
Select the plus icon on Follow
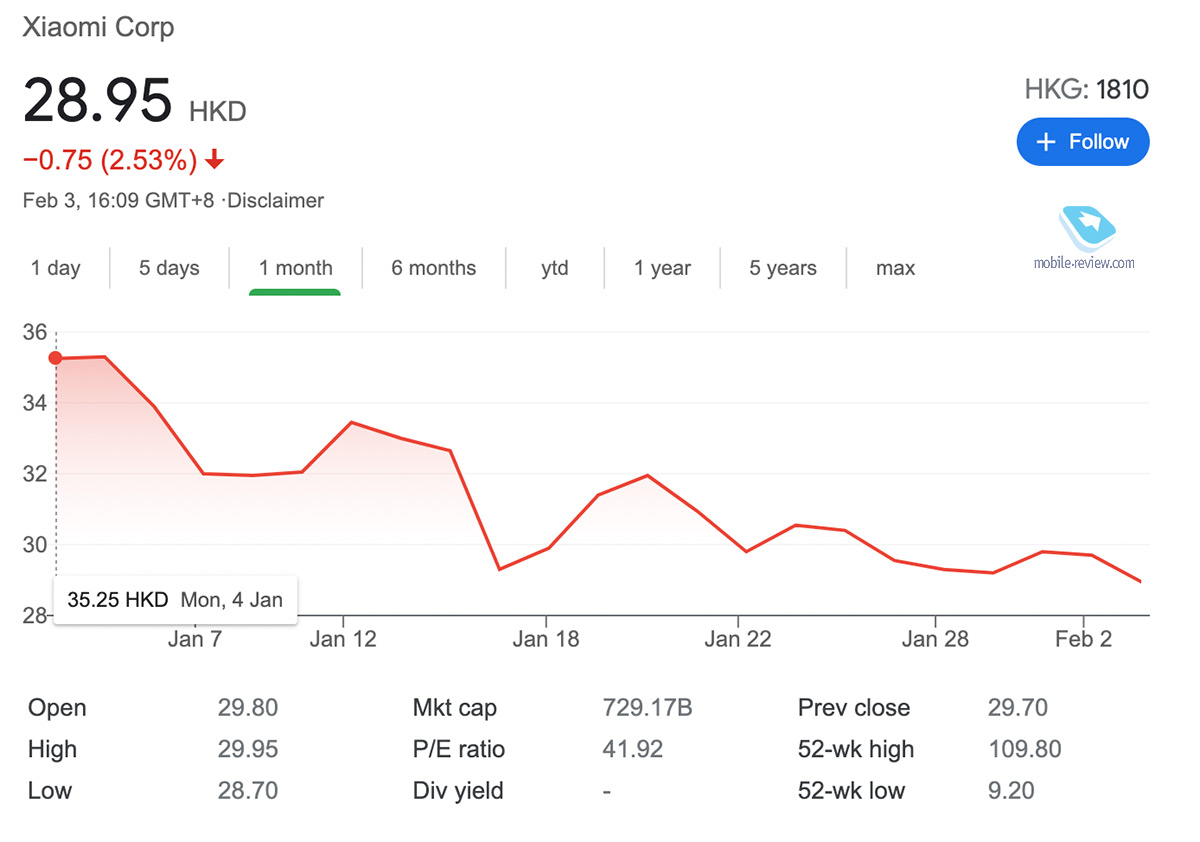(1046, 142)
